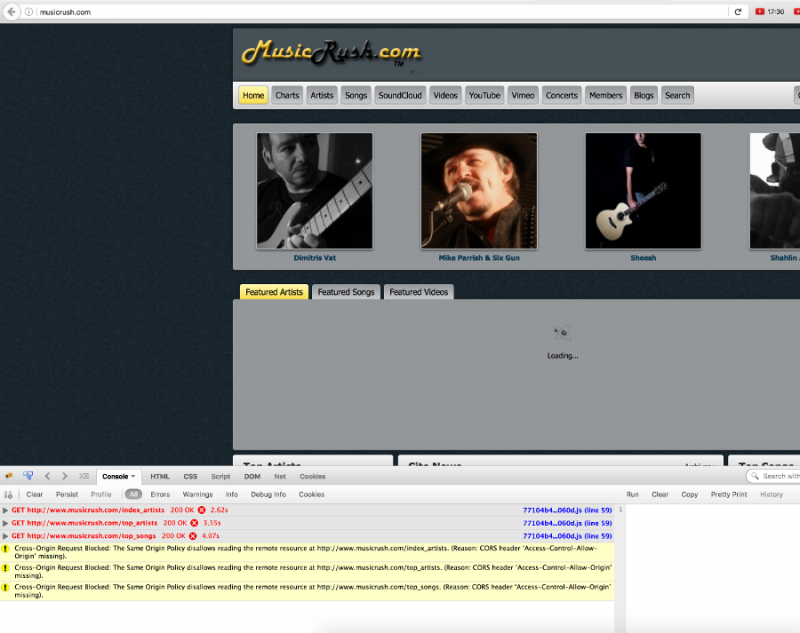Toggle the Persist console option

[66, 494]
